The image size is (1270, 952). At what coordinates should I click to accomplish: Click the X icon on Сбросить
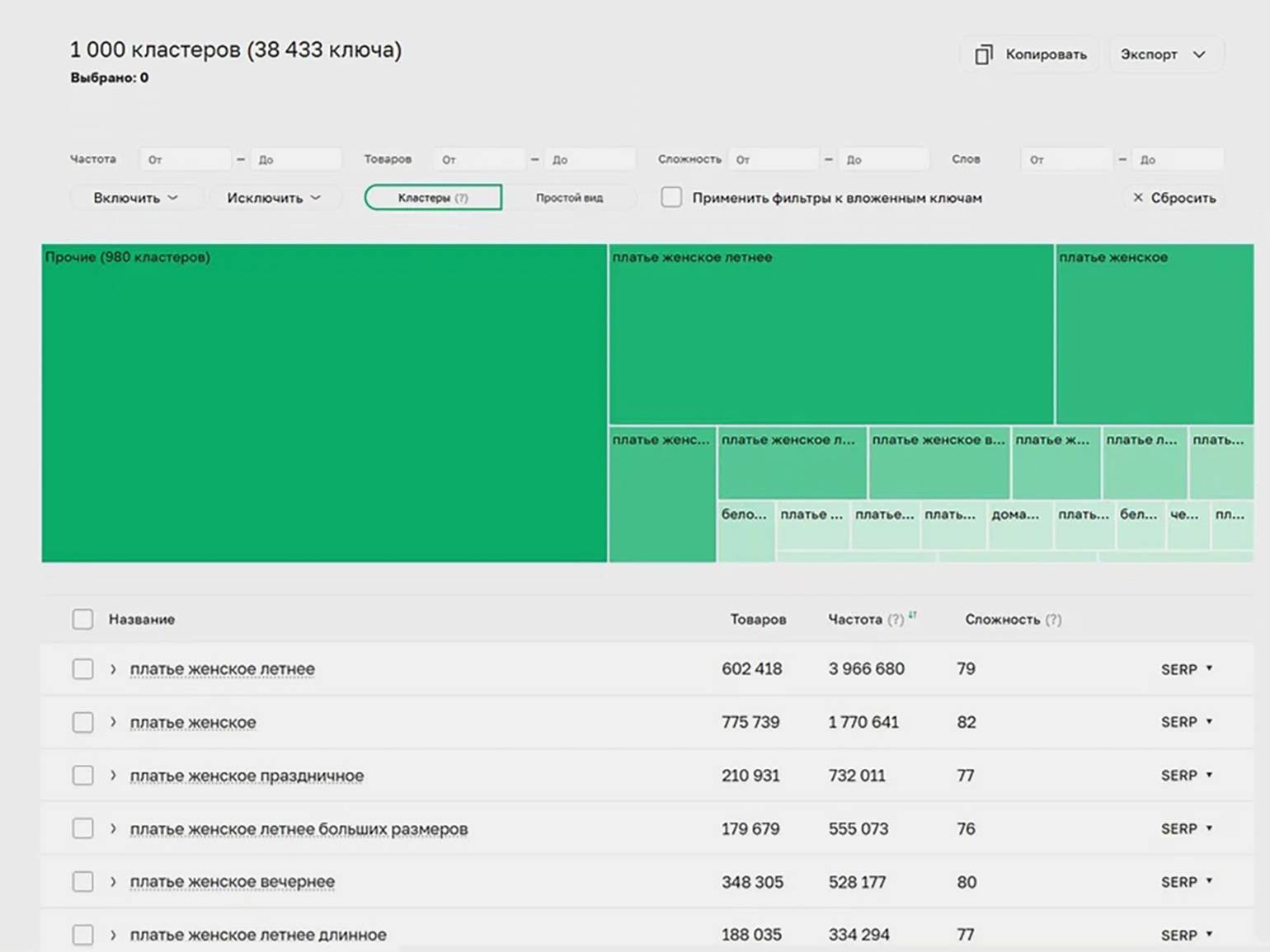point(1138,198)
